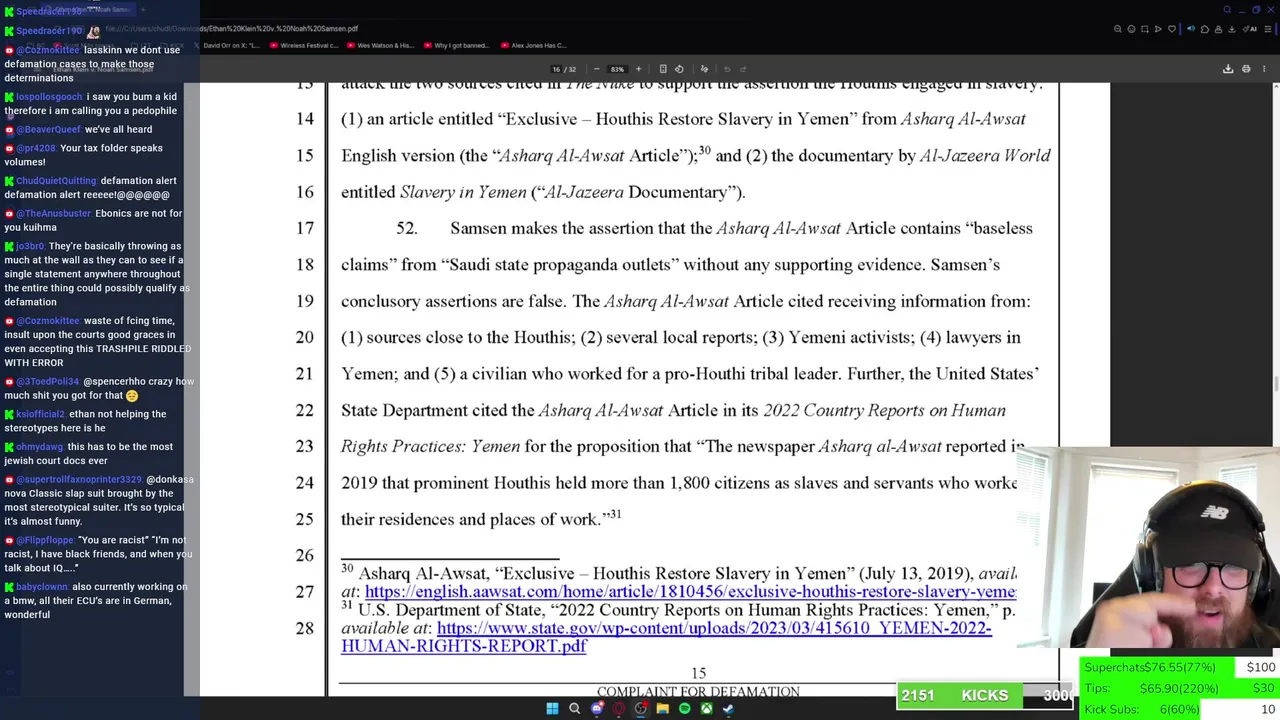Click chat username @TheAnusbuster
This screenshot has width=1280, height=720.
click(x=54, y=213)
